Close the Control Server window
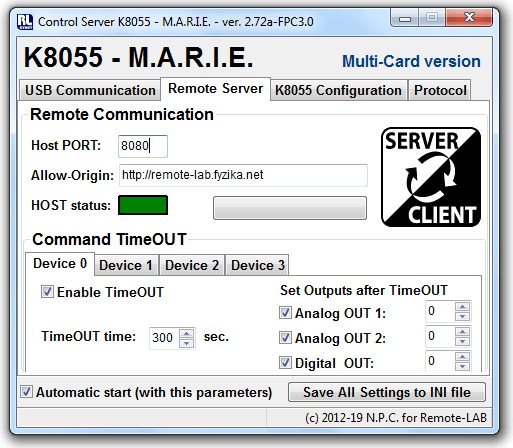 [x=469, y=17]
